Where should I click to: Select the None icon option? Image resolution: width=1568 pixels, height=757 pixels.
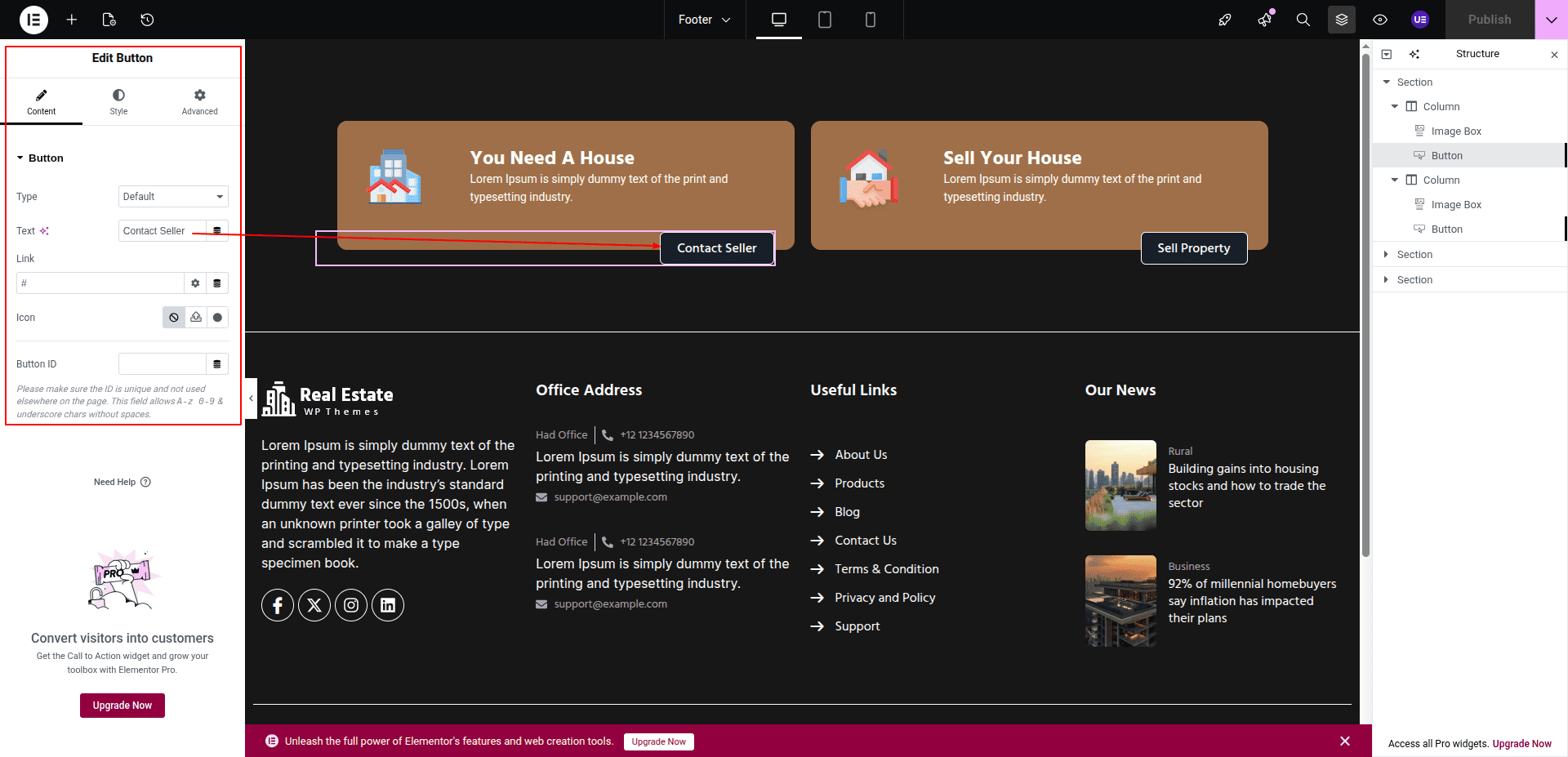point(174,318)
